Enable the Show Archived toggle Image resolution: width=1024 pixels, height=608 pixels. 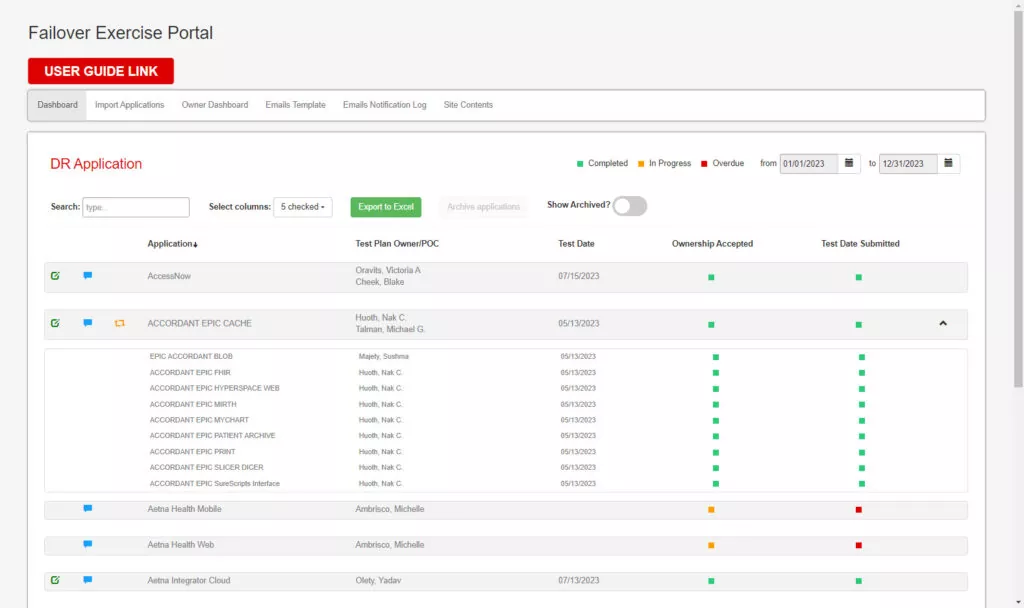630,205
